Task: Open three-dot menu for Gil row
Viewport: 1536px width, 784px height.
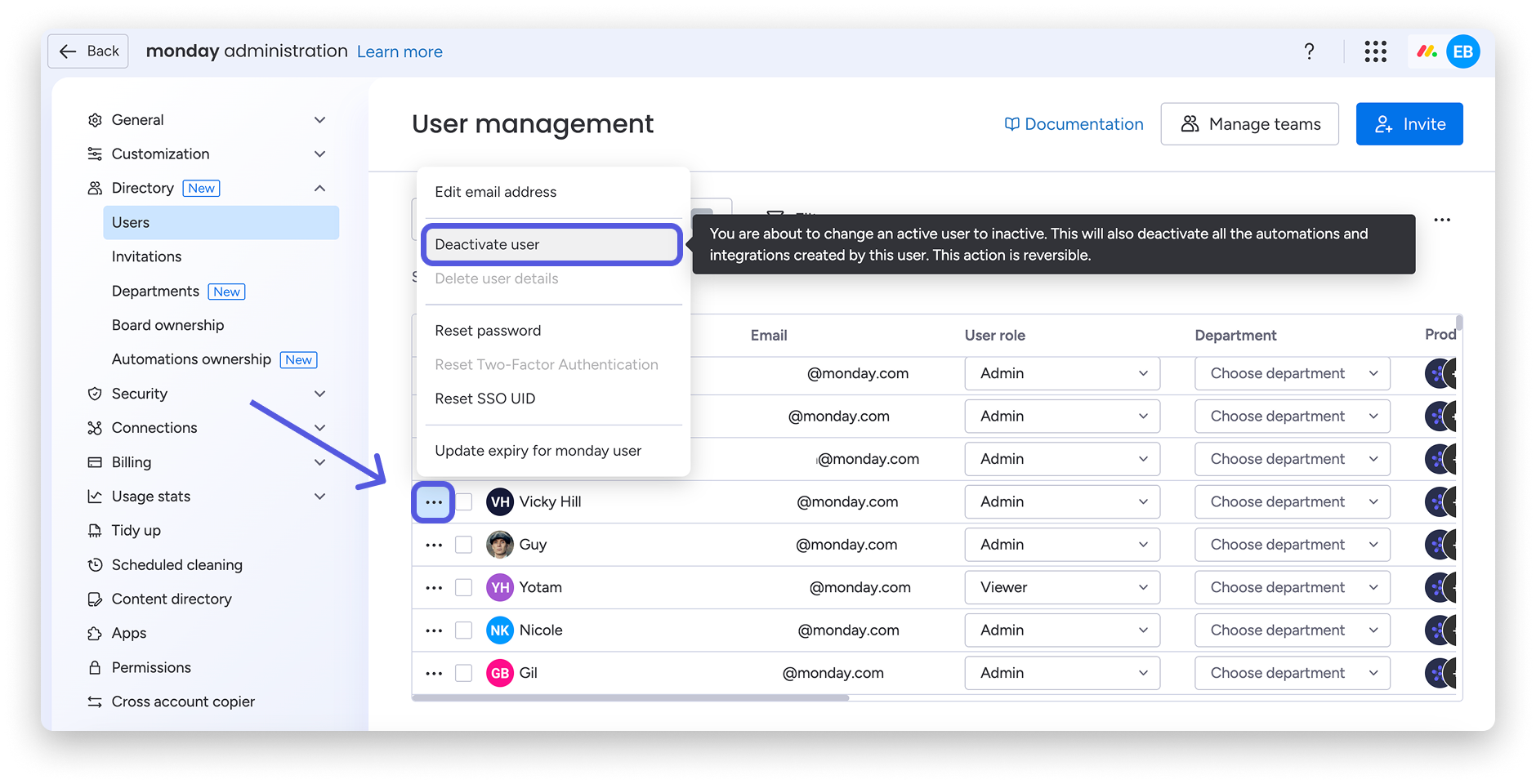Action: point(434,674)
